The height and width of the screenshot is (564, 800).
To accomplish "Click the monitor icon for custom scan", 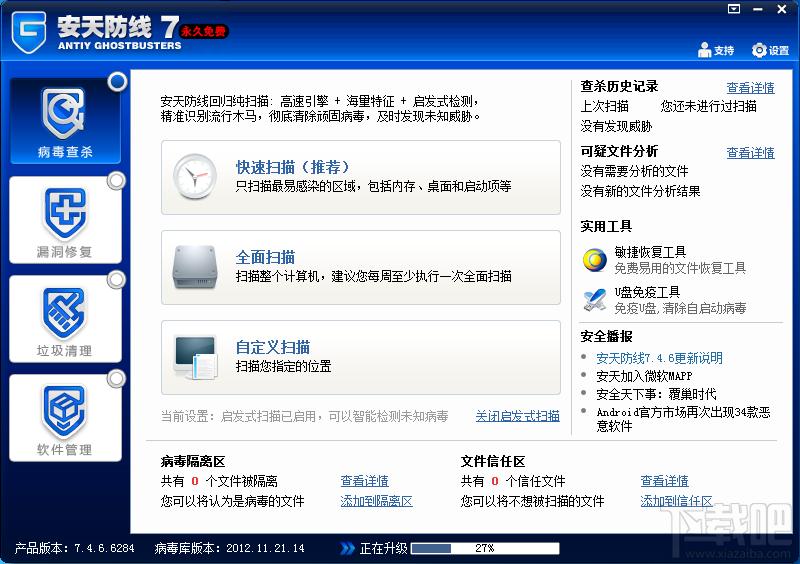I will click(x=195, y=357).
